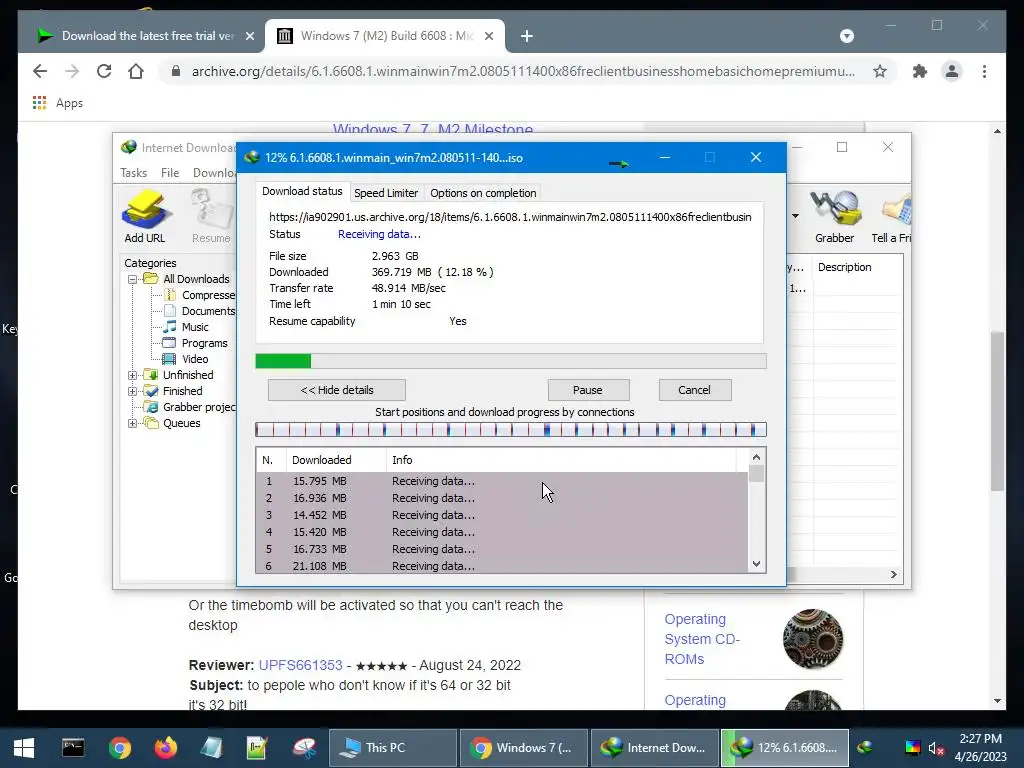Screen dimensions: 1024x768
Task: Open the Chrome home page button
Action: point(136,71)
